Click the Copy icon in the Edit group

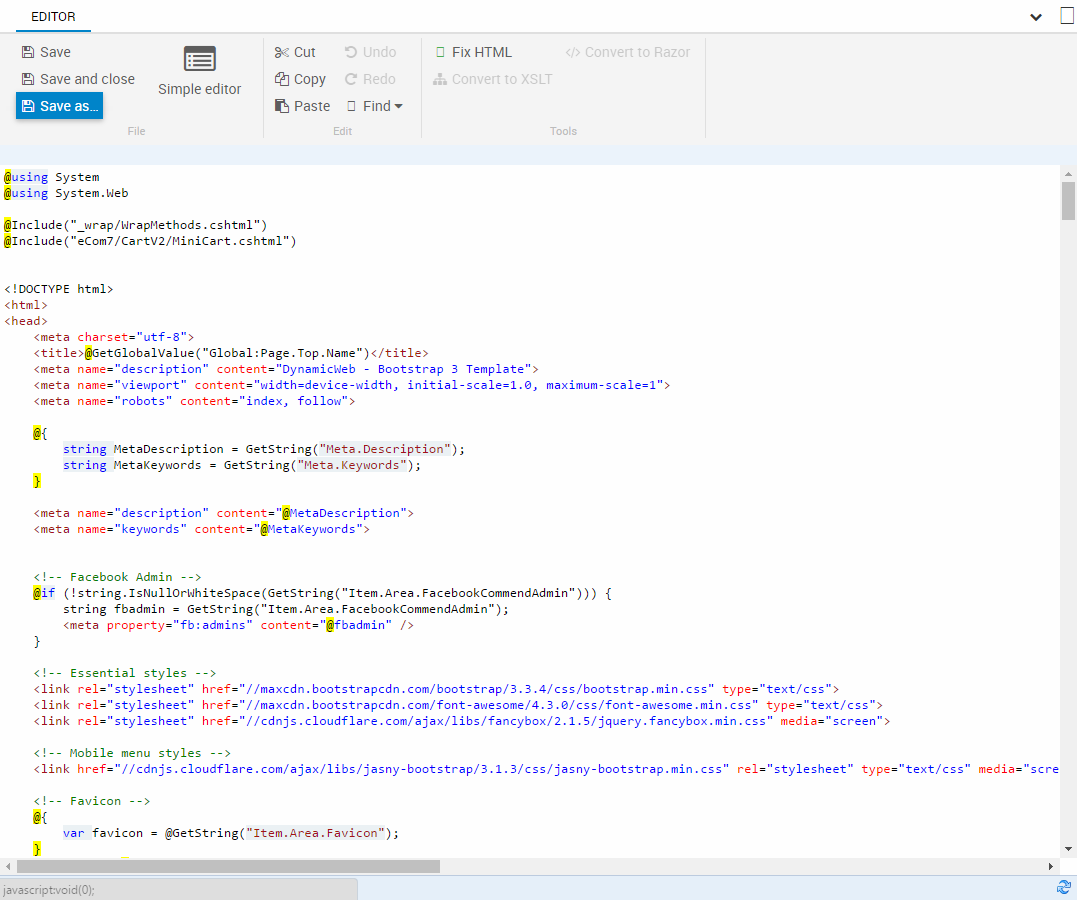(282, 79)
